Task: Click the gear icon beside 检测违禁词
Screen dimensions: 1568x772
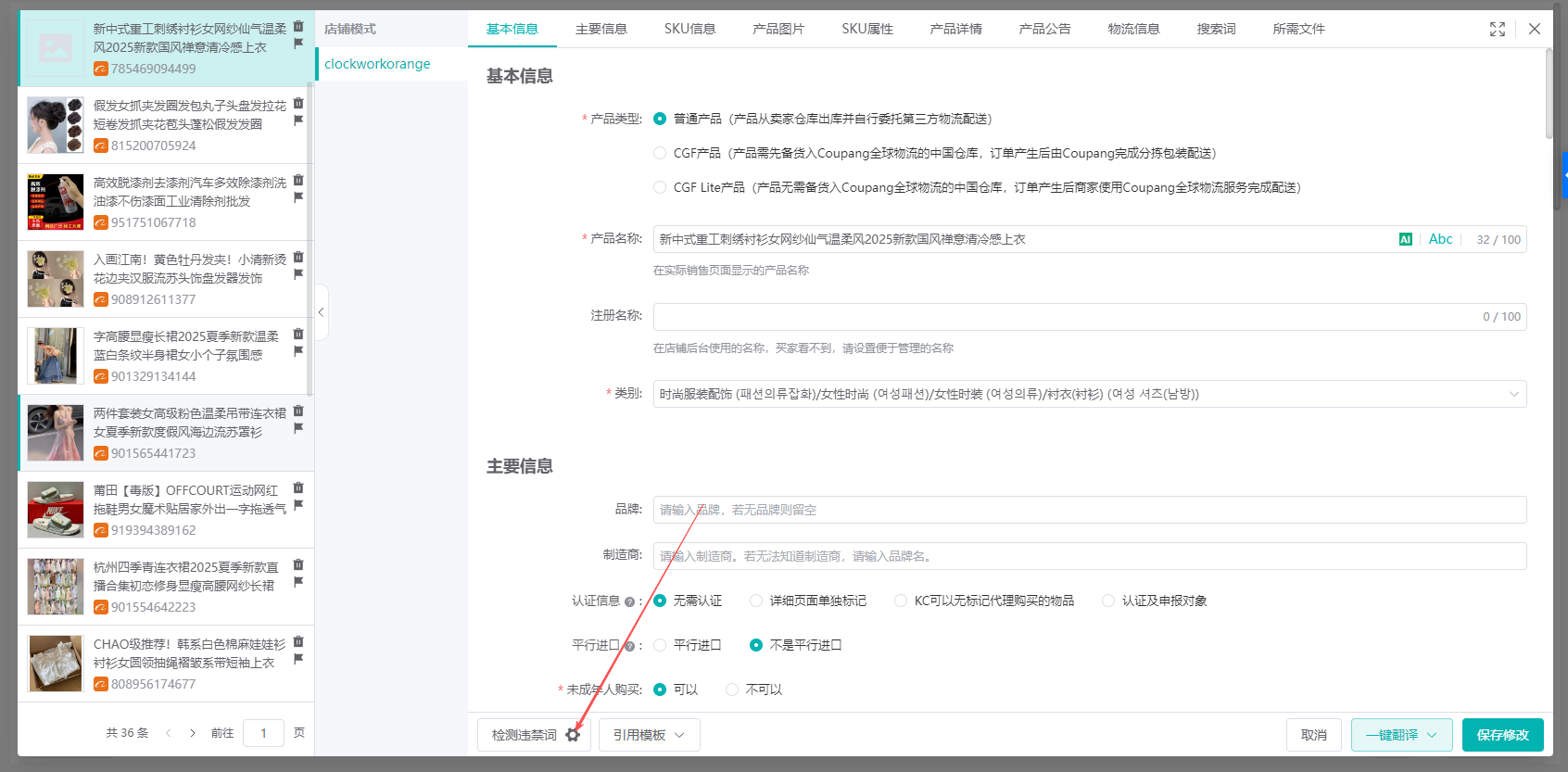Action: (573, 735)
